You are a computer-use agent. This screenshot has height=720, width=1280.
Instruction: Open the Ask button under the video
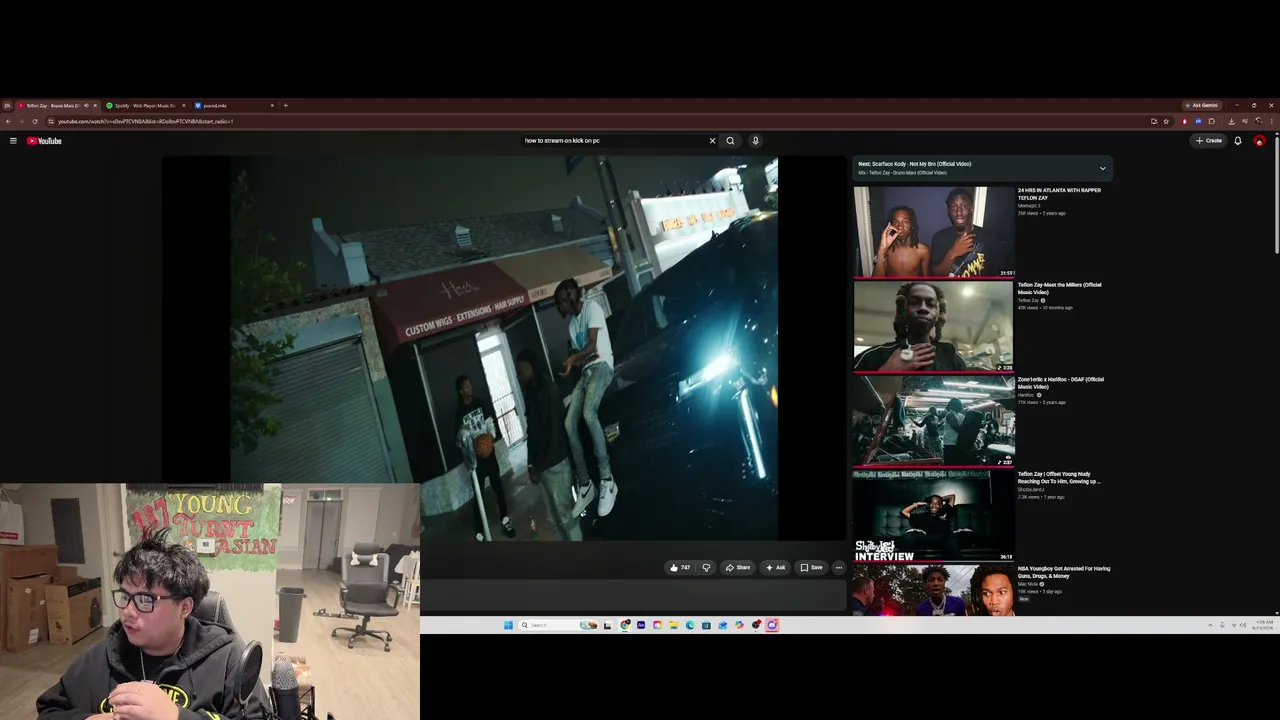click(776, 568)
